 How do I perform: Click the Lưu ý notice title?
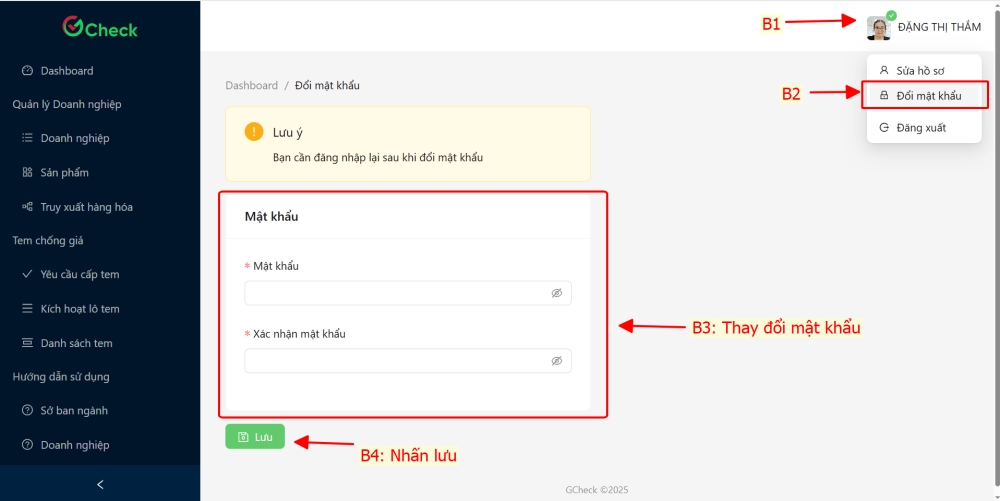click(x=288, y=133)
